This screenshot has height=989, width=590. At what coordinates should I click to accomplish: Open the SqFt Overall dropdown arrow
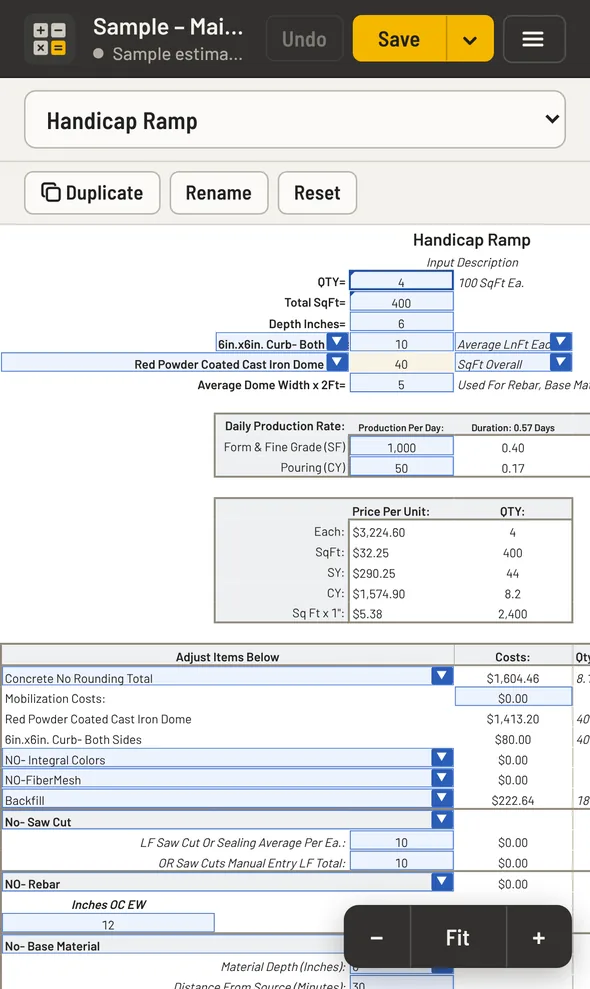click(x=561, y=362)
